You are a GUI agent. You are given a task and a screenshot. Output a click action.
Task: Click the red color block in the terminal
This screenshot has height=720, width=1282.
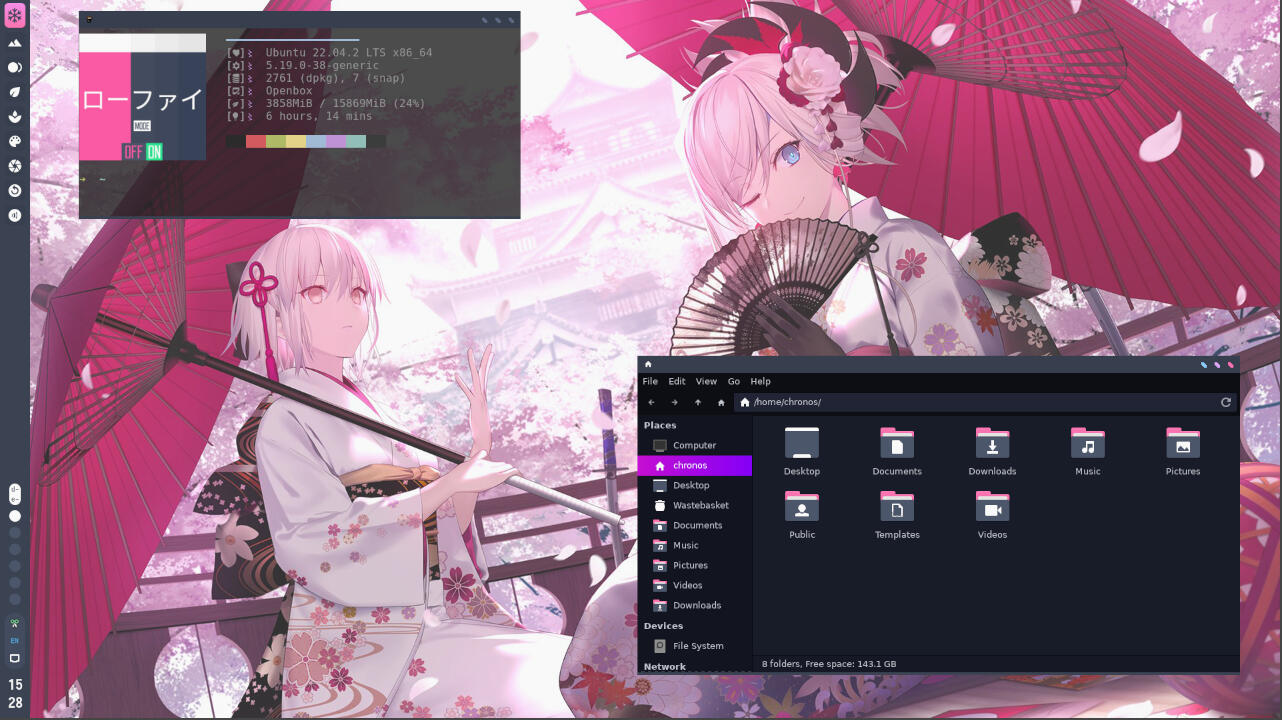[256, 141]
